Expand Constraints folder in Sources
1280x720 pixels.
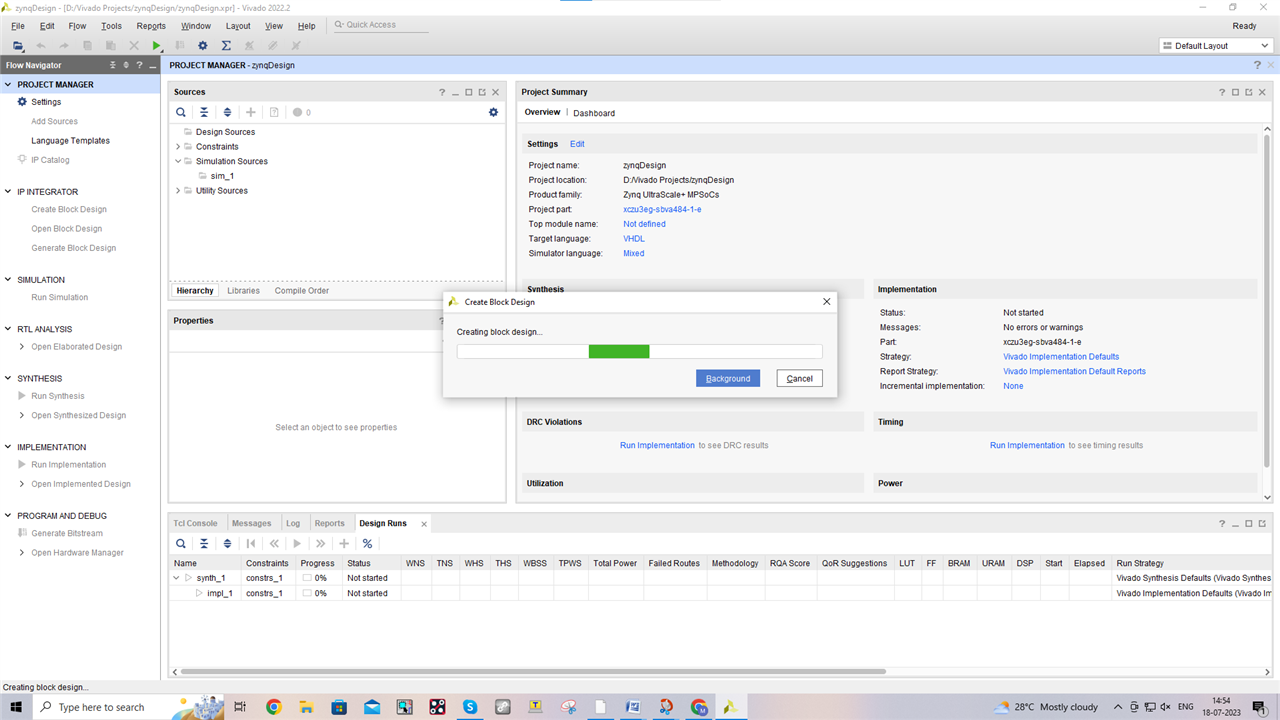coord(178,147)
